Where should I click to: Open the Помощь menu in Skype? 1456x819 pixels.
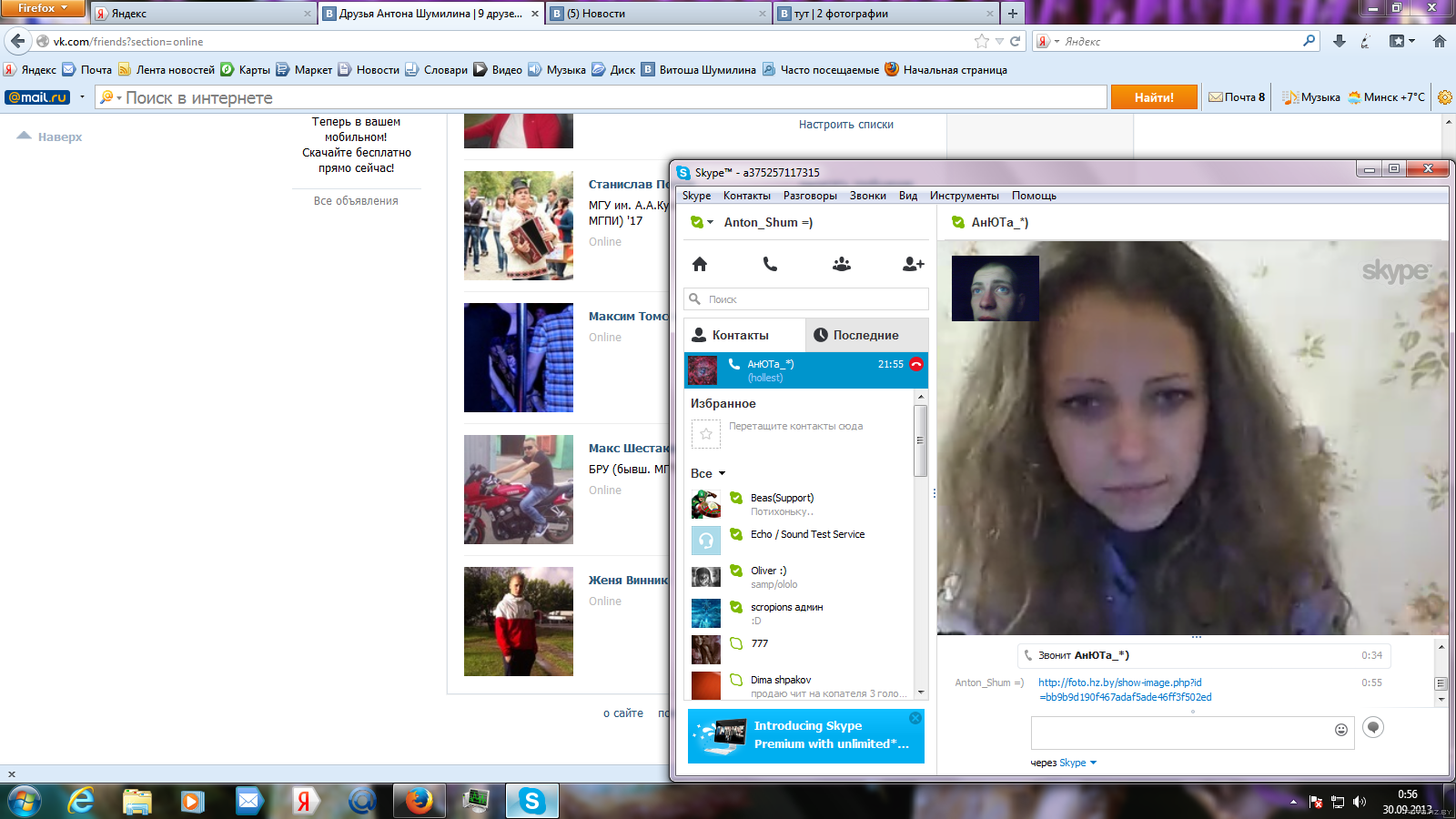[x=1034, y=196]
